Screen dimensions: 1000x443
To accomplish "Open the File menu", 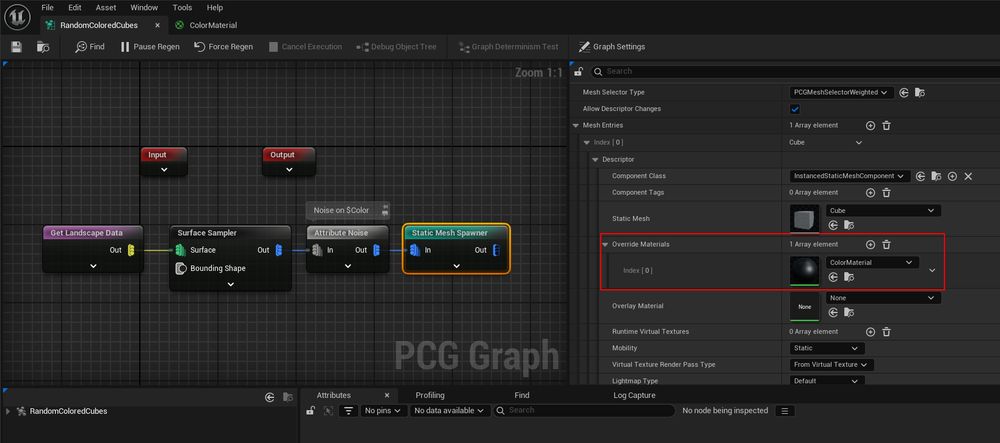I will pos(47,8).
